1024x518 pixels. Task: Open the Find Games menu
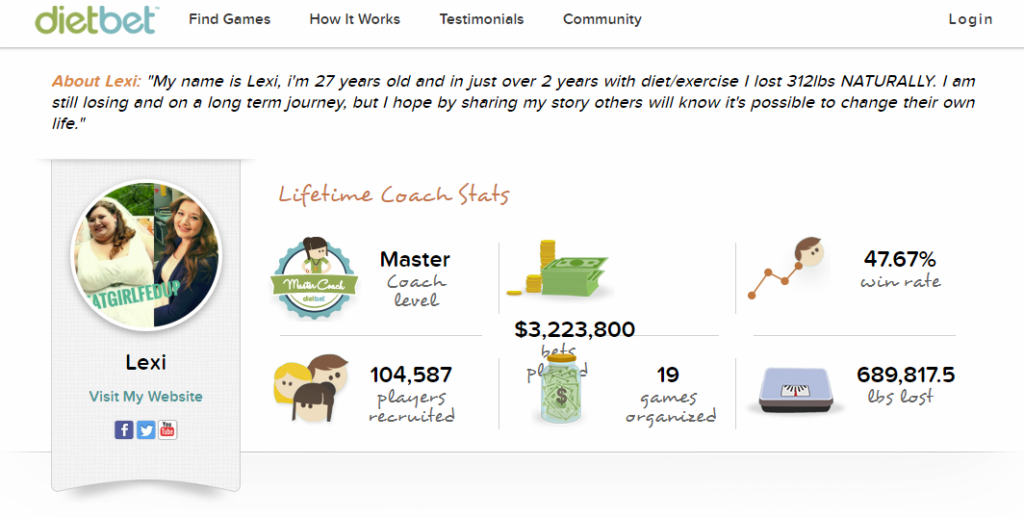pos(229,19)
